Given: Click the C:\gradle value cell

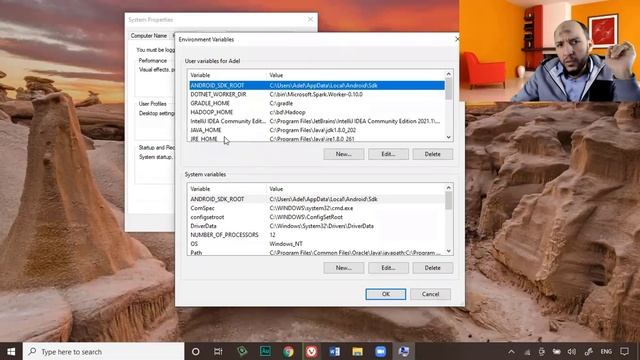Looking at the screenshot, I should [x=281, y=103].
